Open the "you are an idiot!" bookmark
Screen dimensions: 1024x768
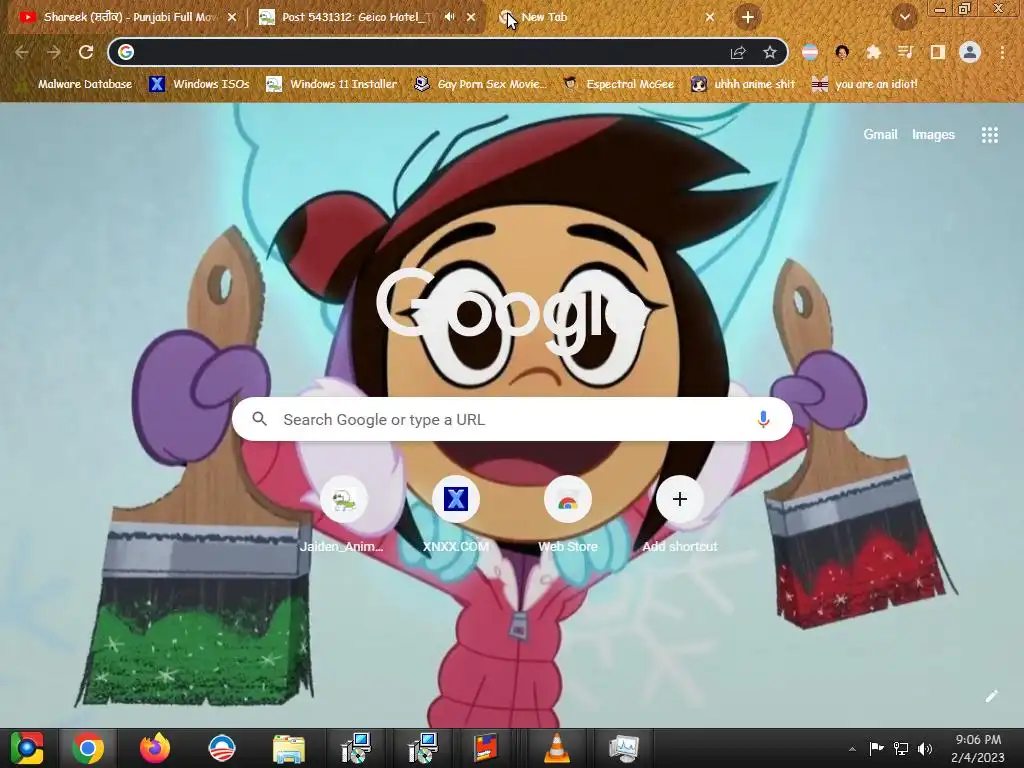[865, 84]
